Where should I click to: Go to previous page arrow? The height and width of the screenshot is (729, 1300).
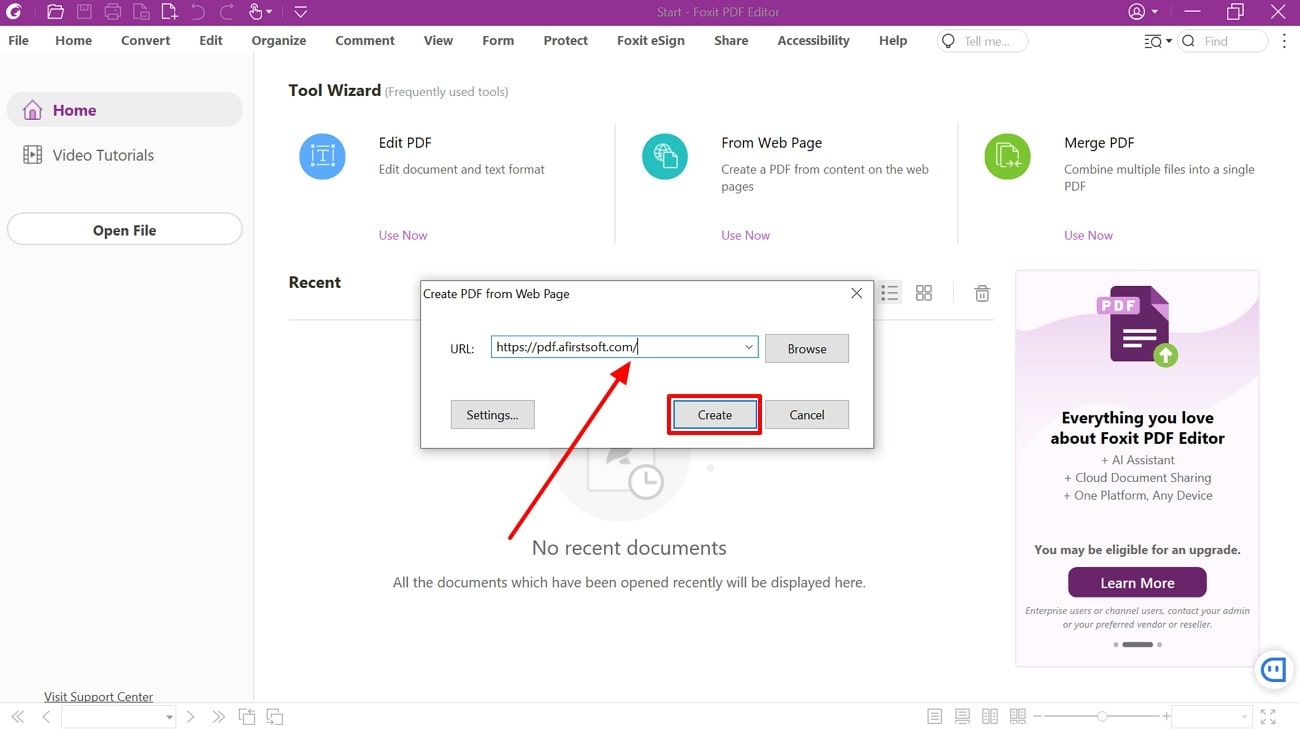[x=46, y=717]
